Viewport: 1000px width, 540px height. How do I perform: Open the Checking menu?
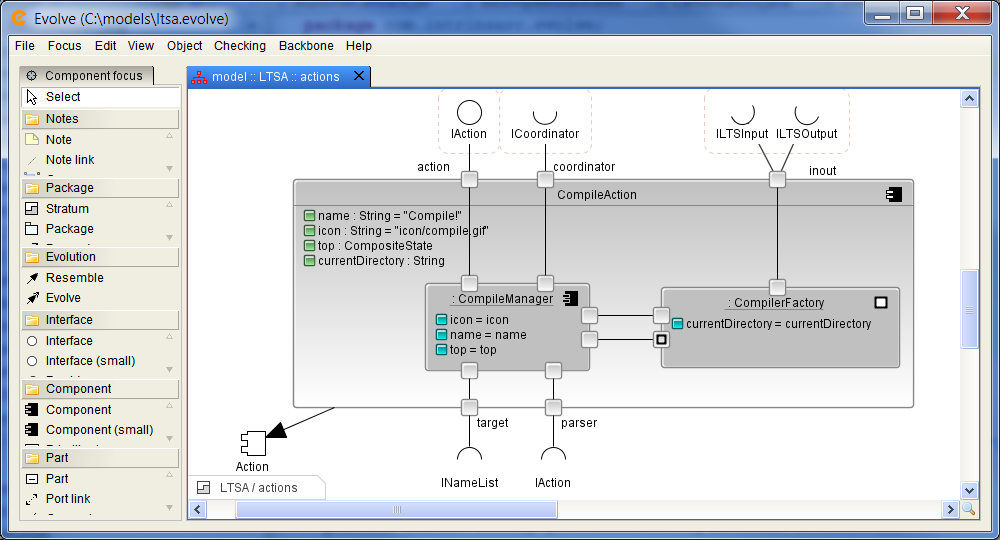240,46
